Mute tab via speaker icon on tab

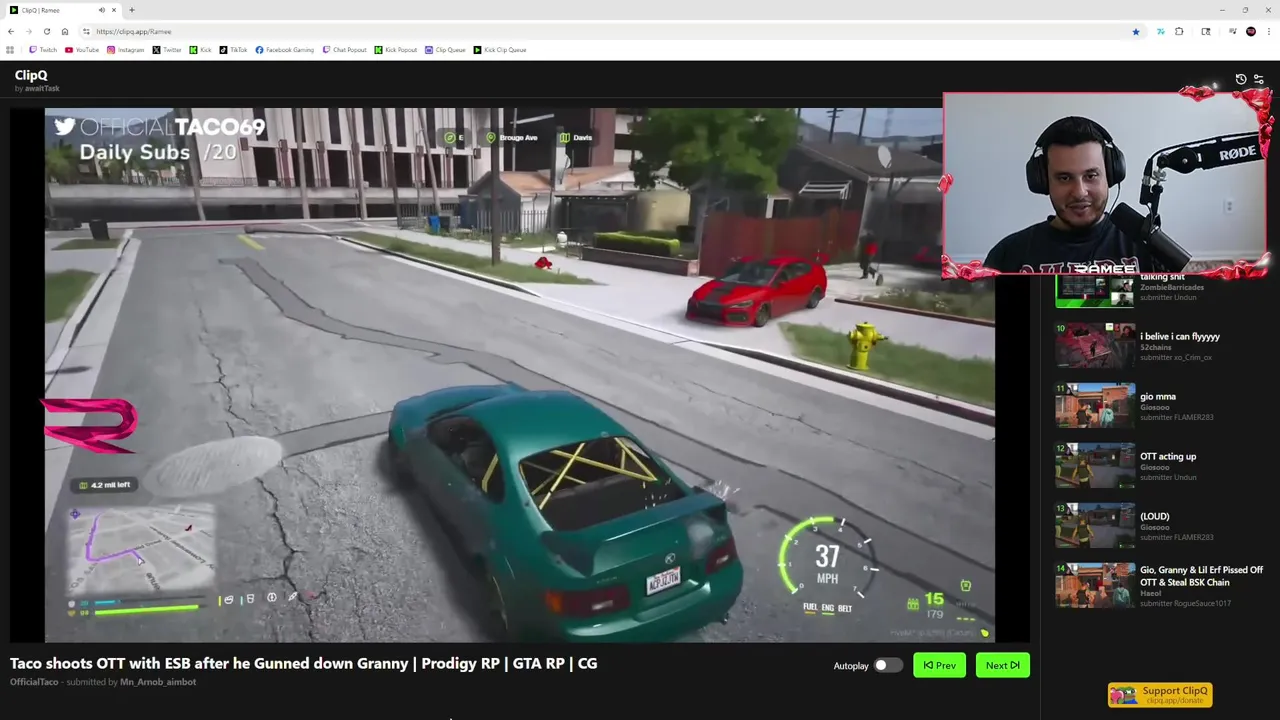[101, 10]
